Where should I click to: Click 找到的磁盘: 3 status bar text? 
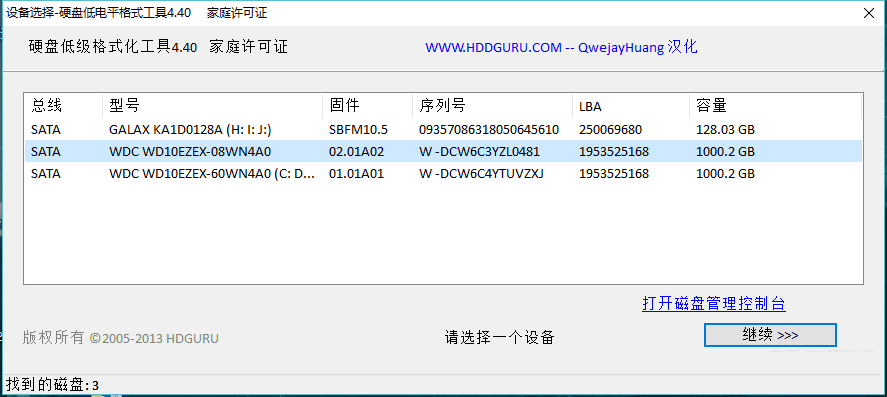pos(53,386)
